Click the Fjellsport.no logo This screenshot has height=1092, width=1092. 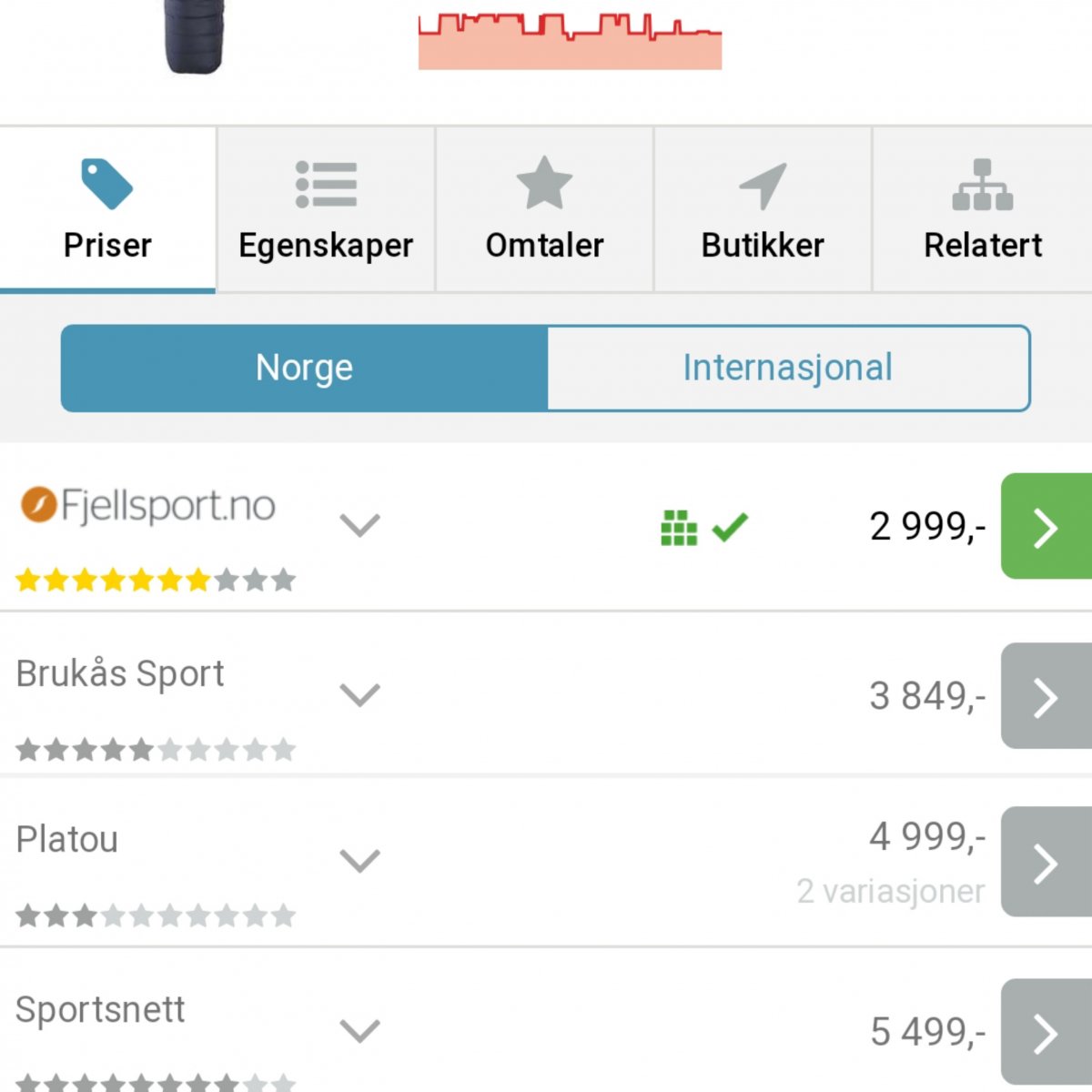coord(148,505)
